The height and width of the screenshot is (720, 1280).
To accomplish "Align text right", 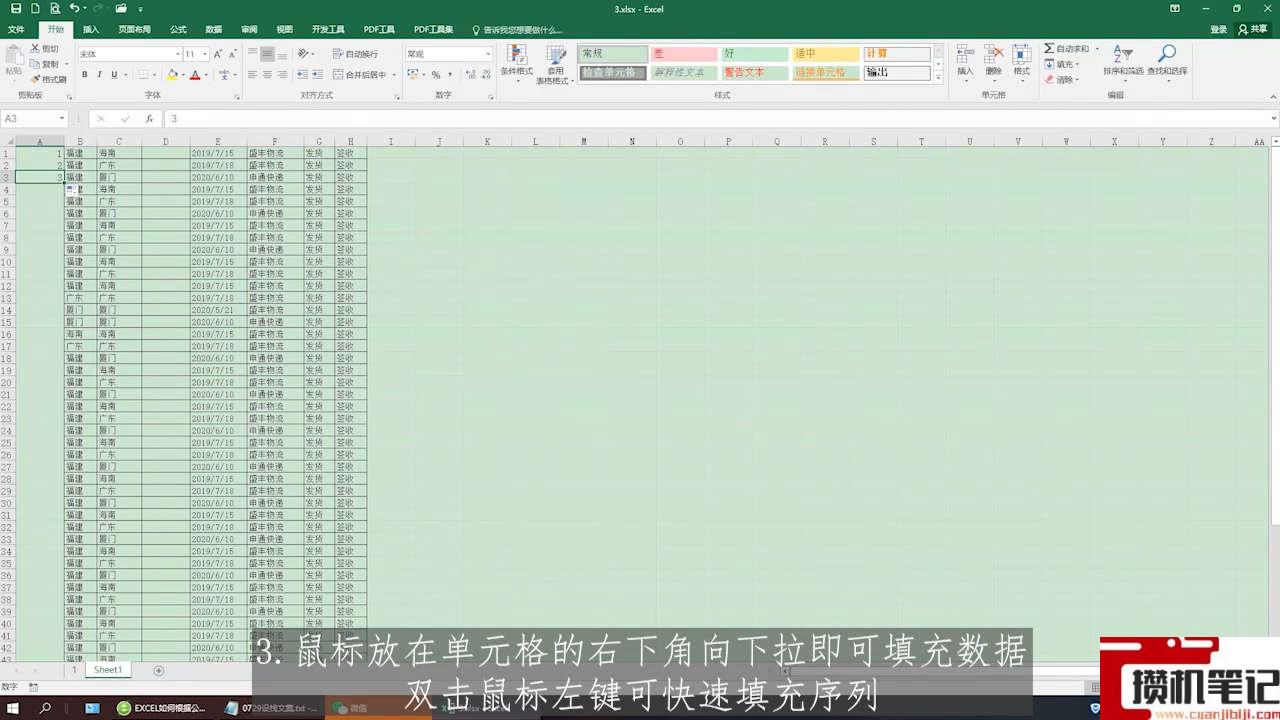I will (282, 75).
